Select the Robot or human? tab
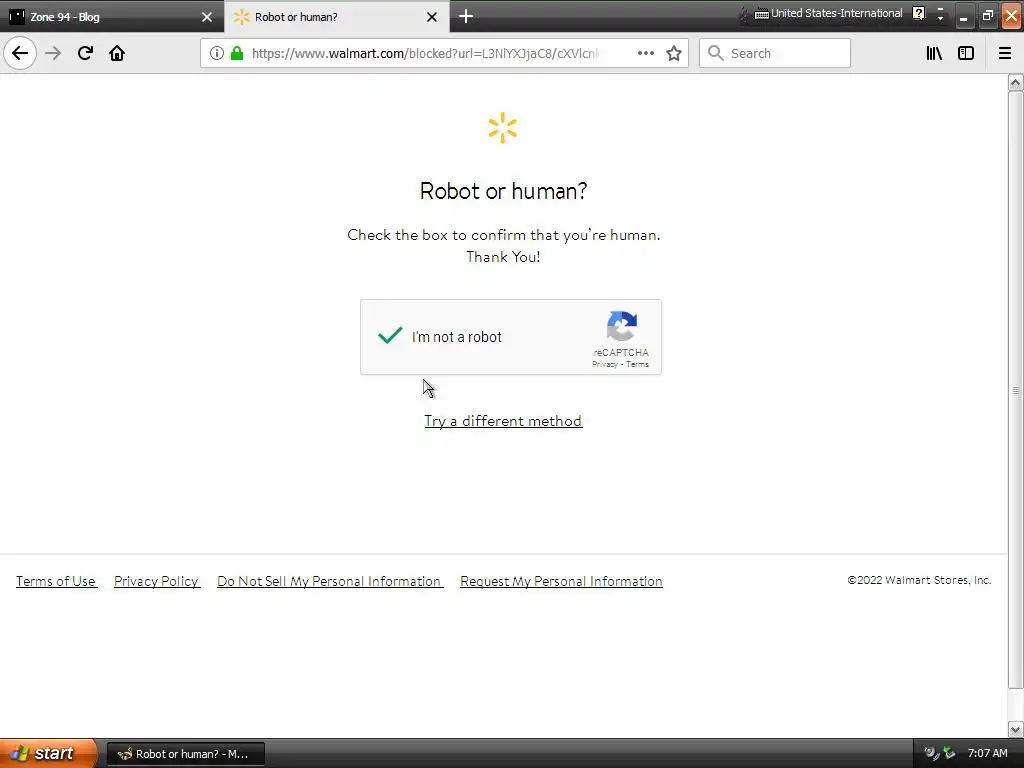The width and height of the screenshot is (1024, 768). [x=336, y=17]
